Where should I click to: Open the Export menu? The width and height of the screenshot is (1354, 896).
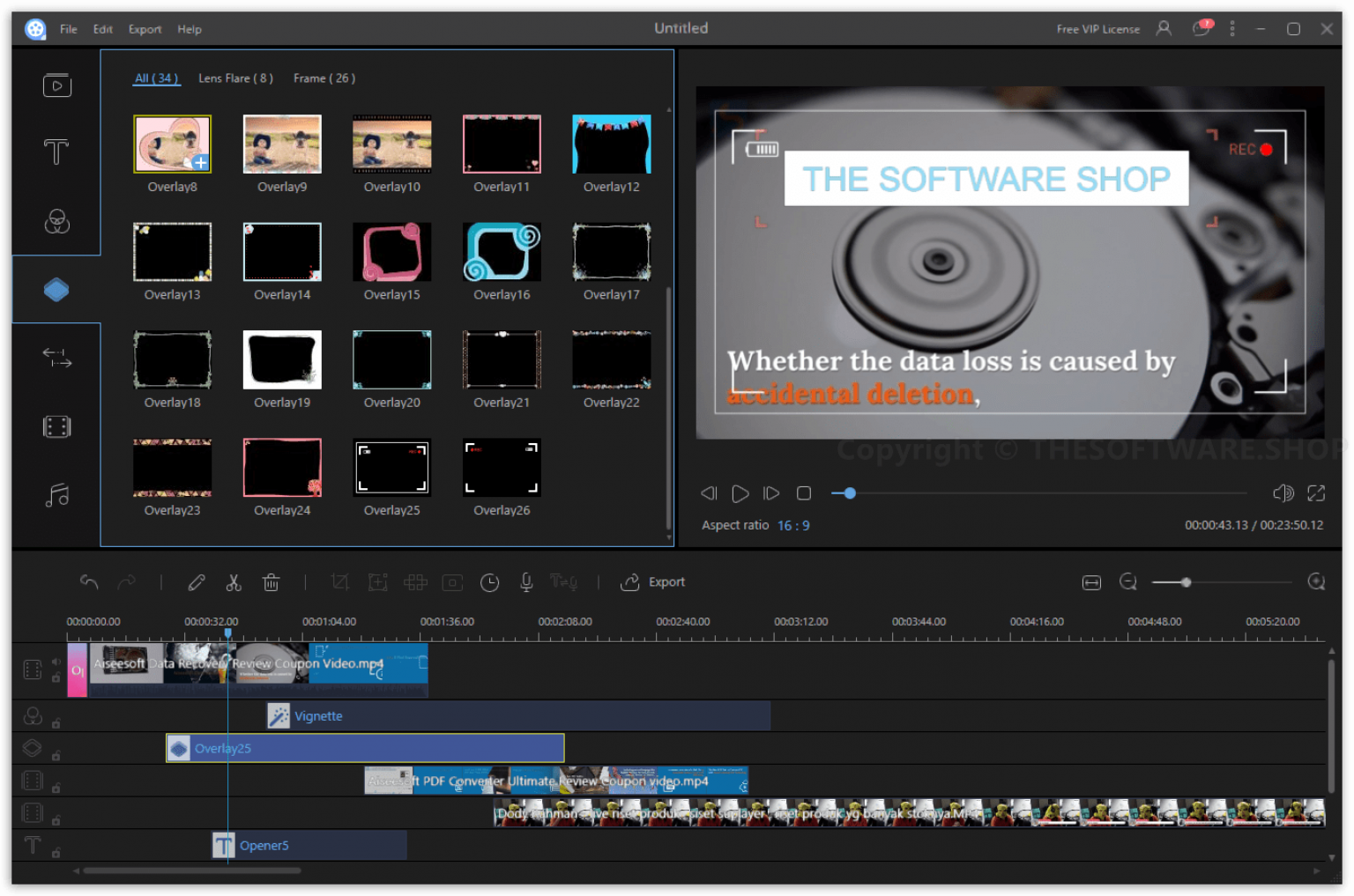click(145, 29)
